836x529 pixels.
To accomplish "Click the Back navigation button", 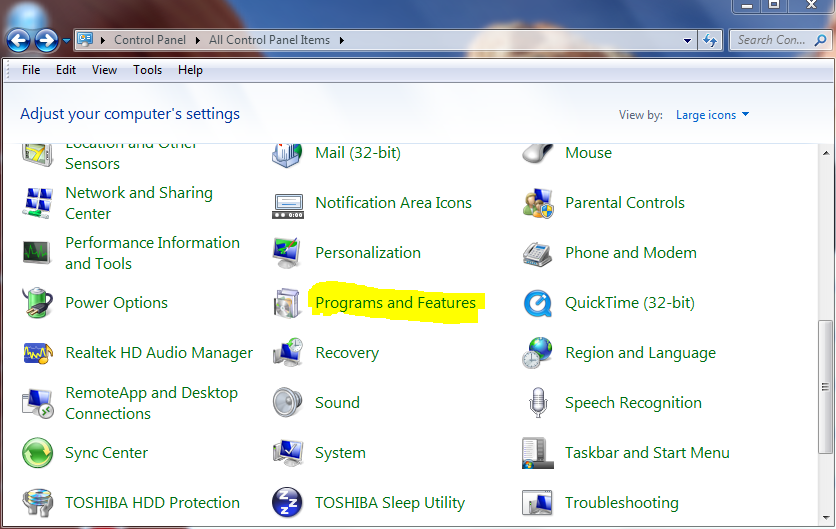I will point(19,40).
